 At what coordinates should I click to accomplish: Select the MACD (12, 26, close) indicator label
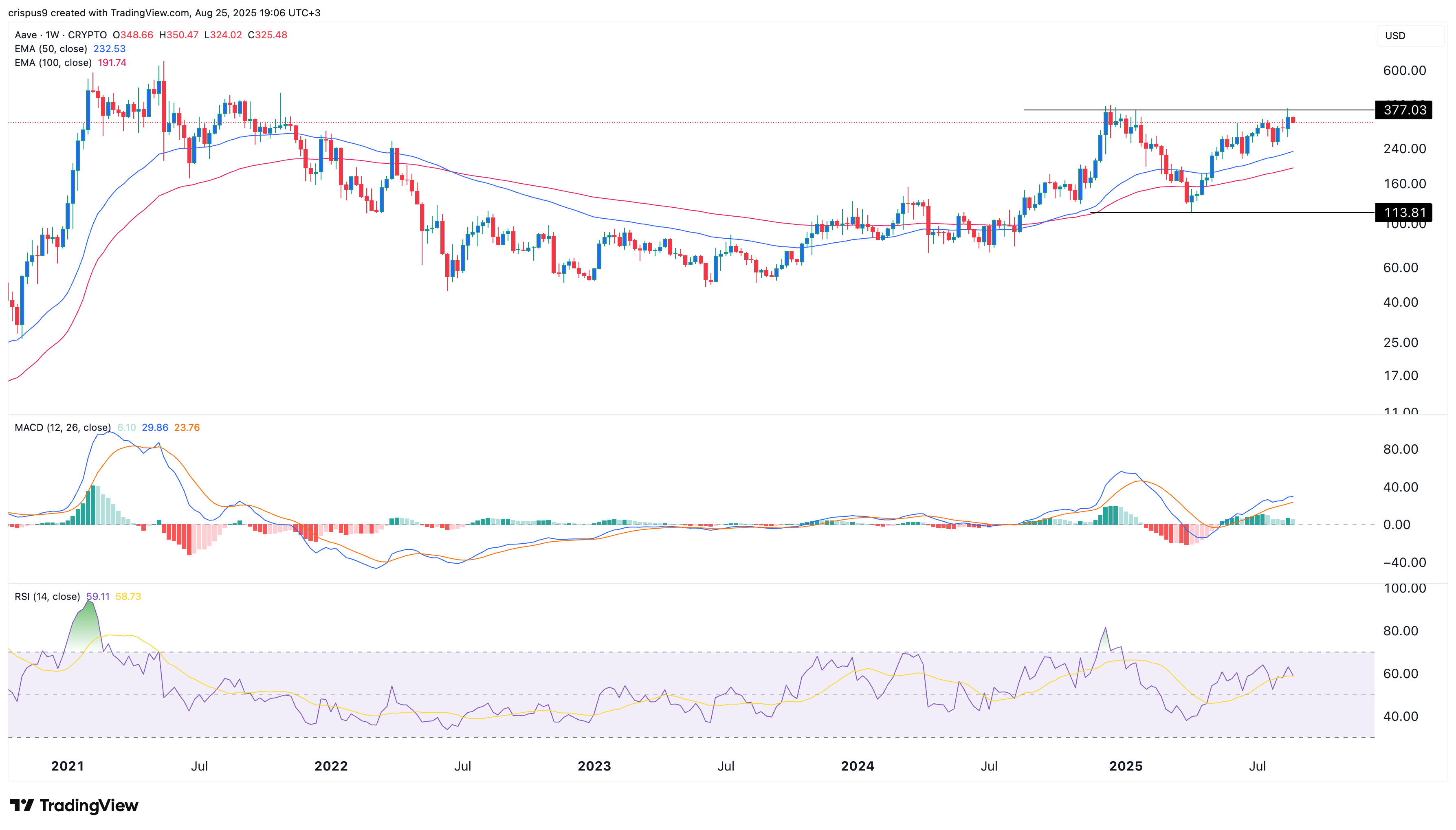(63, 427)
